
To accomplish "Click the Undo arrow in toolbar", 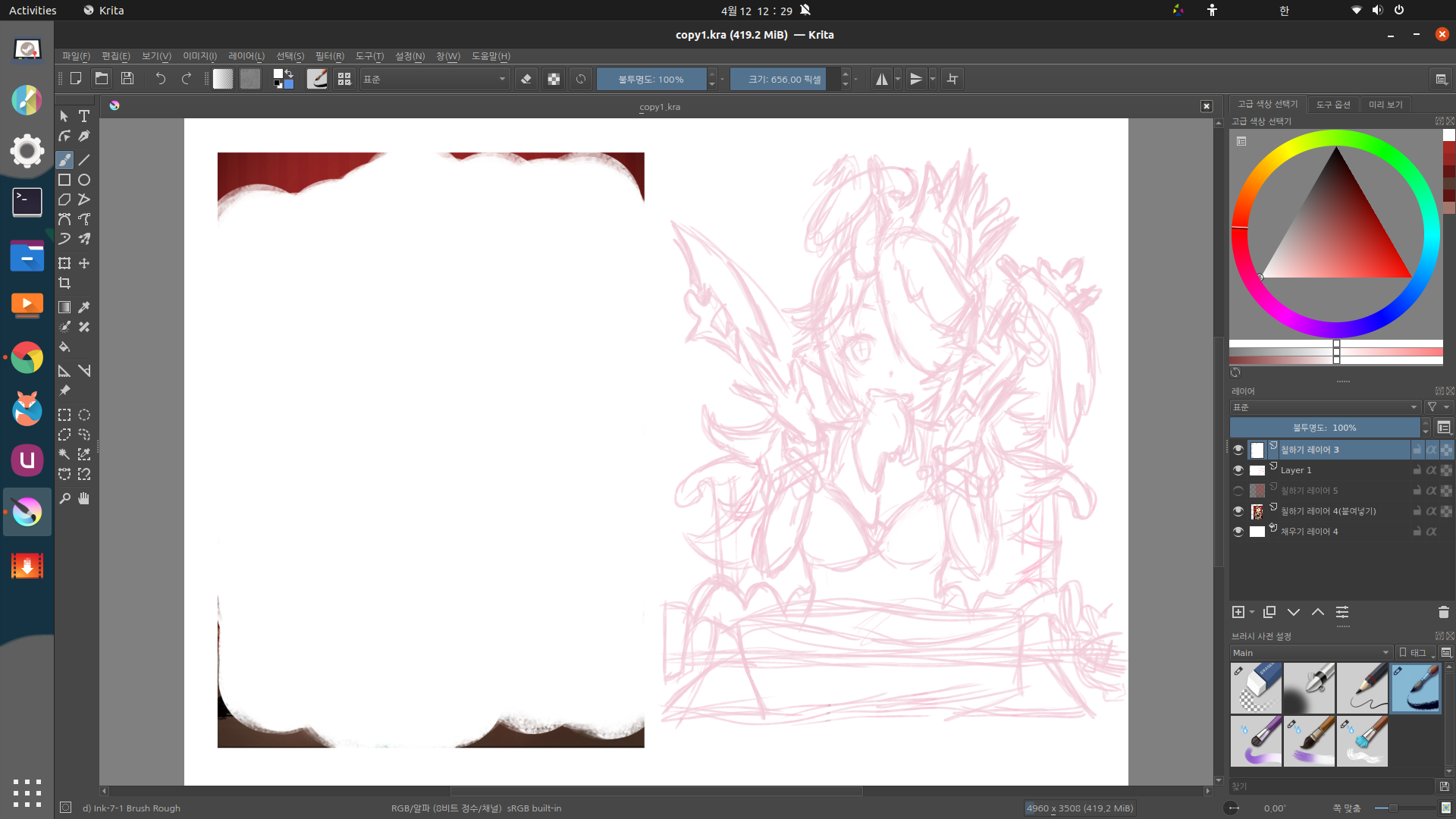I will click(160, 79).
